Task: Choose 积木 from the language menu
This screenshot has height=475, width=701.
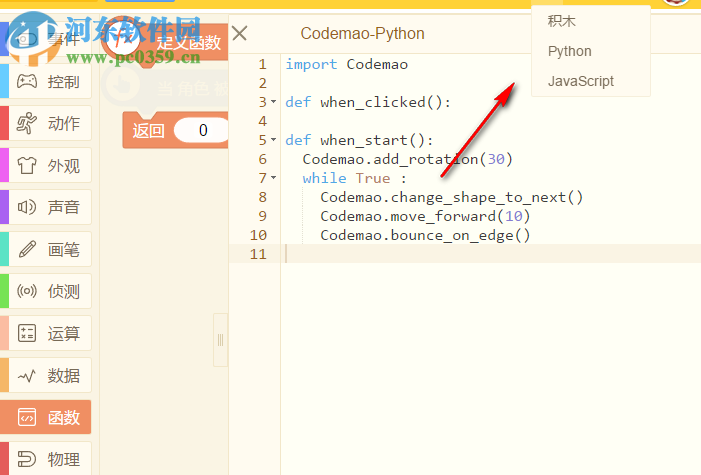Action: (x=562, y=21)
